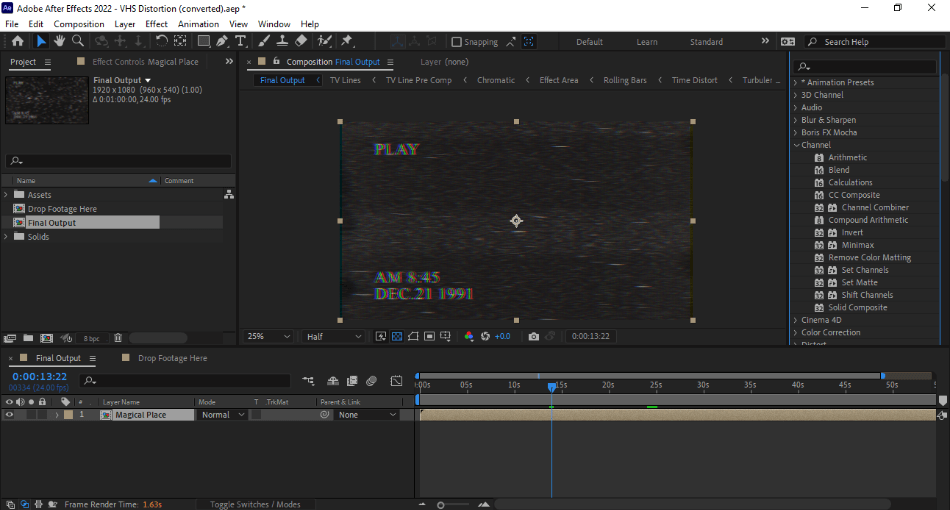Click the Final Output project thumbnail
The height and width of the screenshot is (510, 950).
coord(47,100)
